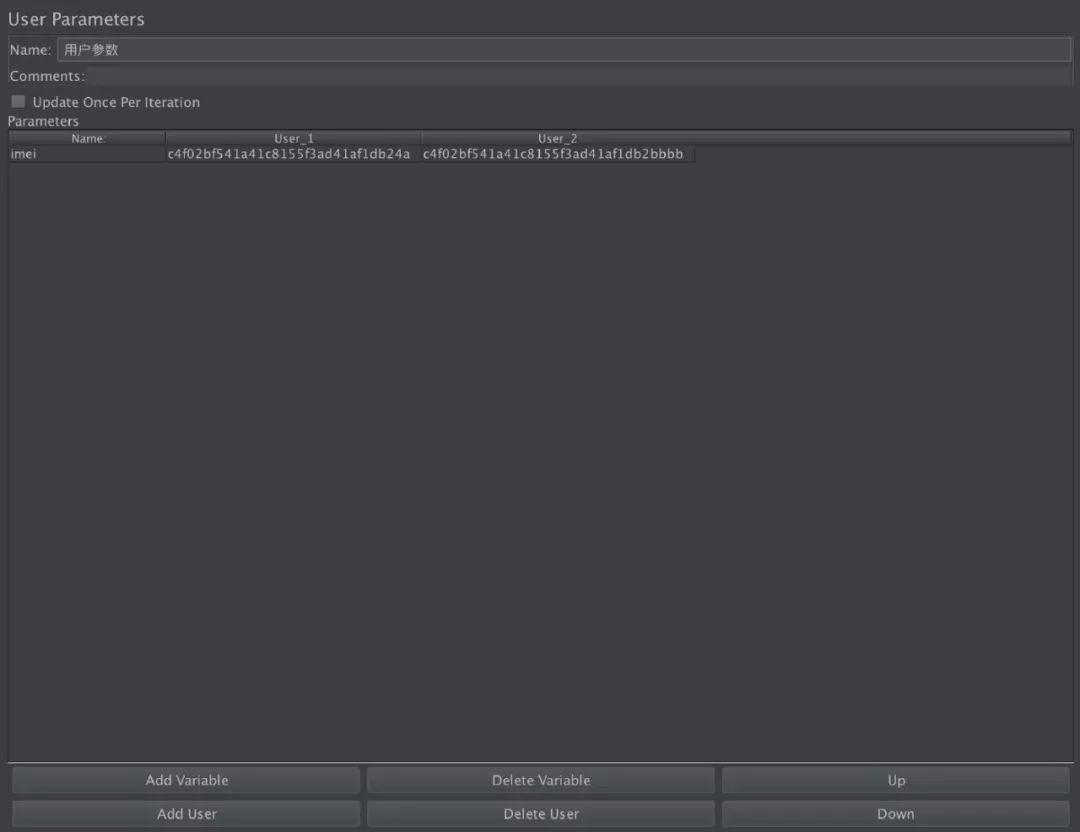This screenshot has width=1080, height=832.
Task: Select User_2 value ending in db2bbbb
Action: pos(557,154)
